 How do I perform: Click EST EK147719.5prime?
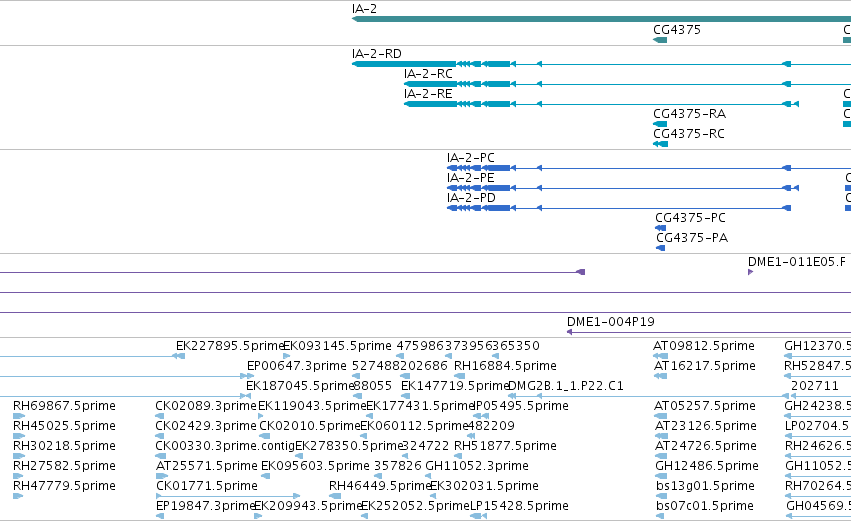[455, 386]
